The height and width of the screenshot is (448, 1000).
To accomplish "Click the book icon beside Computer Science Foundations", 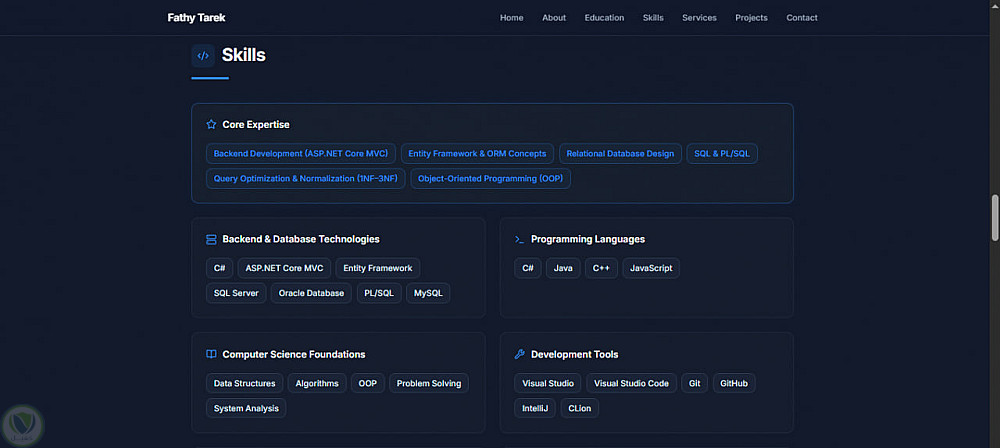I will [x=211, y=354].
